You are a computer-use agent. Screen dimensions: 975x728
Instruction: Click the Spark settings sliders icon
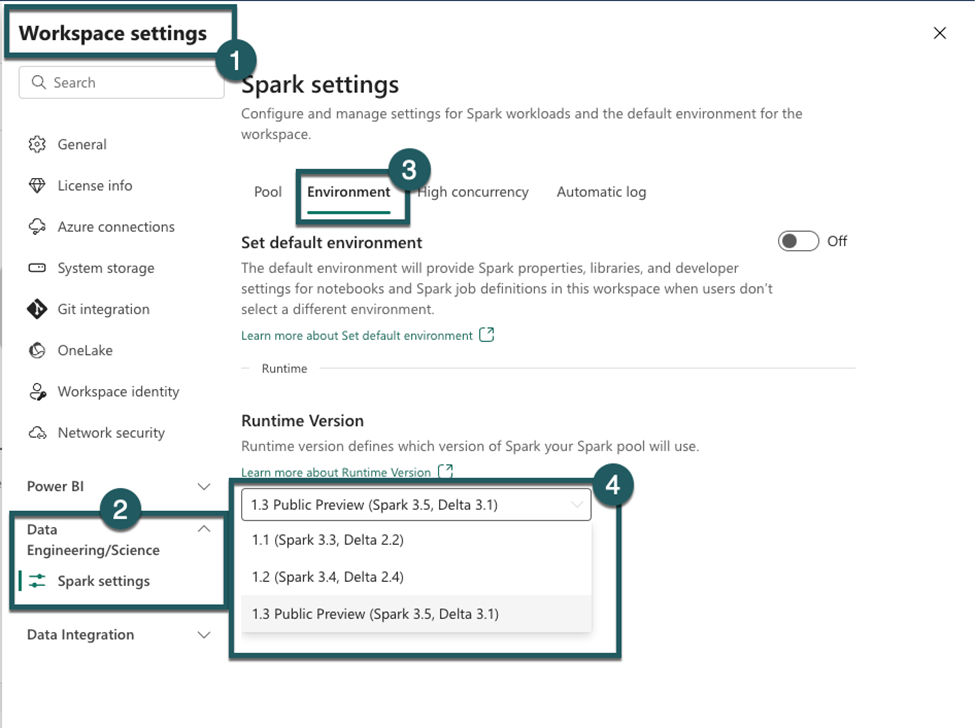tap(37, 581)
